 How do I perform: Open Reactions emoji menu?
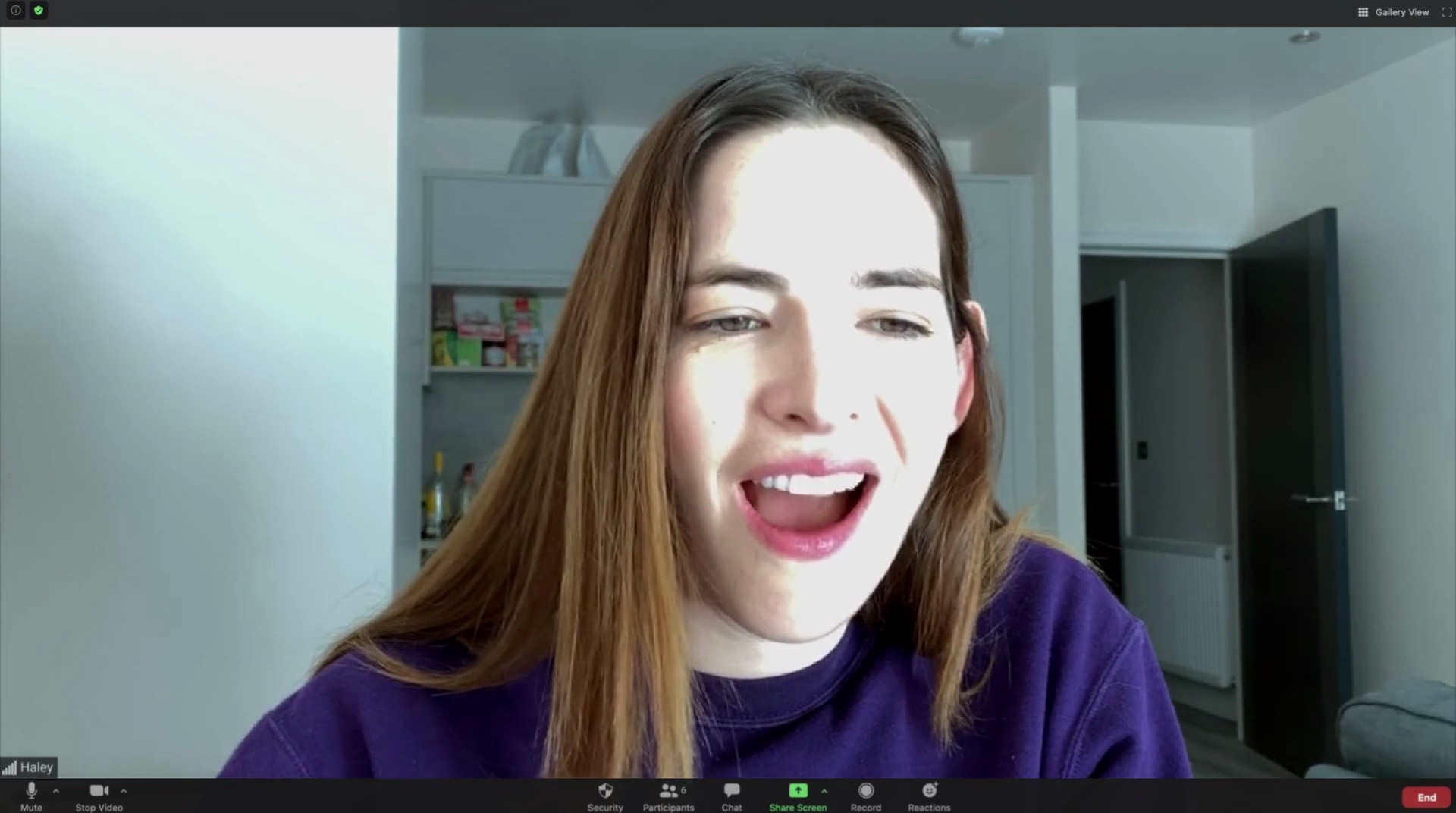pos(929,796)
